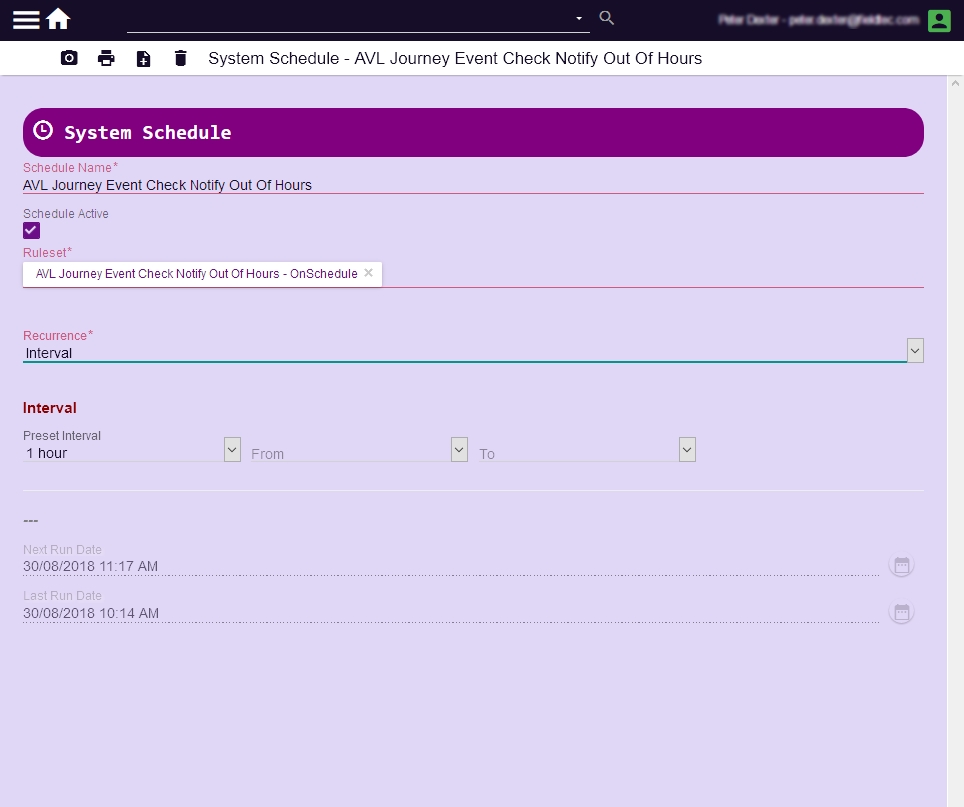Viewport: 964px width, 807px height.
Task: Open the Next Run Date calendar picker
Action: pos(901,564)
